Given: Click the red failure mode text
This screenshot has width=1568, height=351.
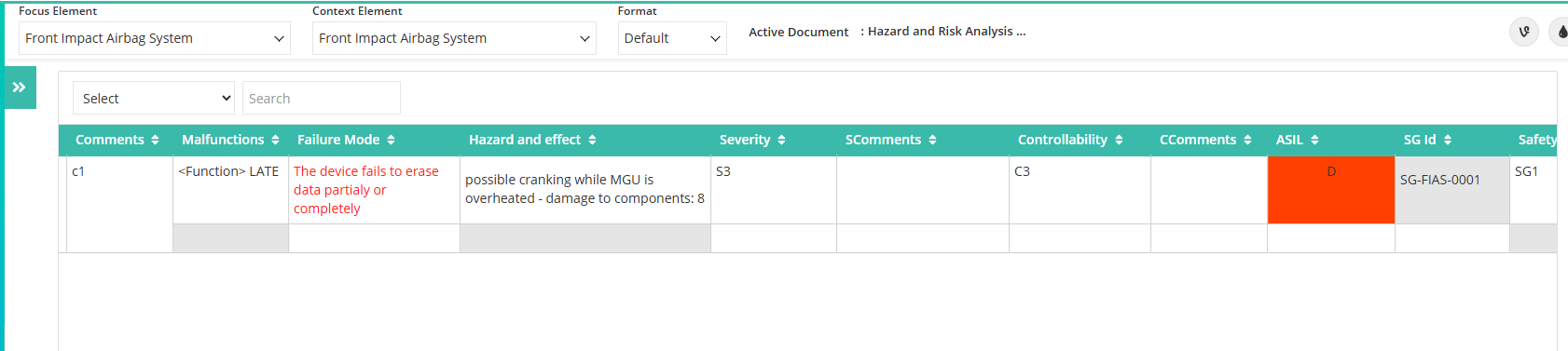Looking at the screenshot, I should (x=366, y=190).
